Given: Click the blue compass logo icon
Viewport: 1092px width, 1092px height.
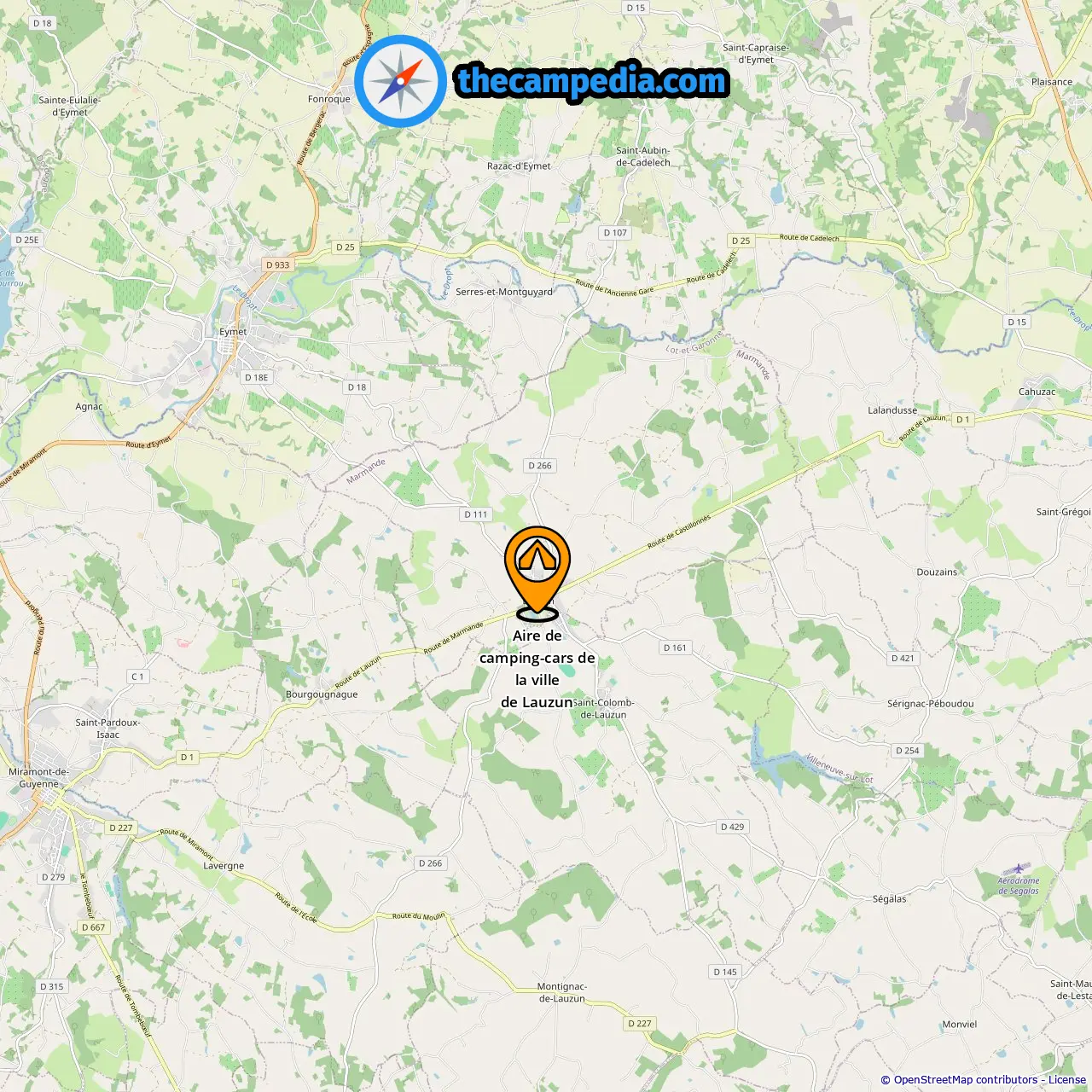Looking at the screenshot, I should click(x=400, y=81).
